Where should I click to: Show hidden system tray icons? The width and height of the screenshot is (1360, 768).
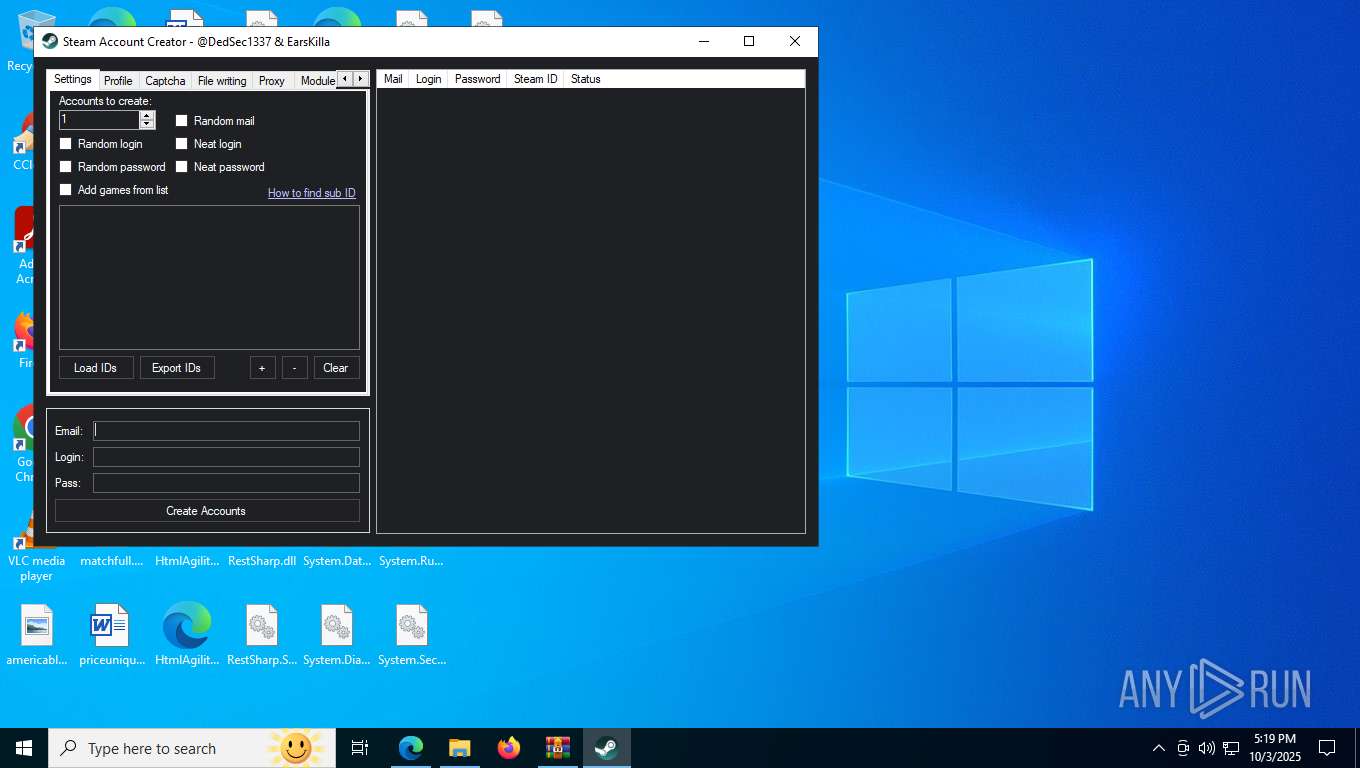(x=1159, y=748)
